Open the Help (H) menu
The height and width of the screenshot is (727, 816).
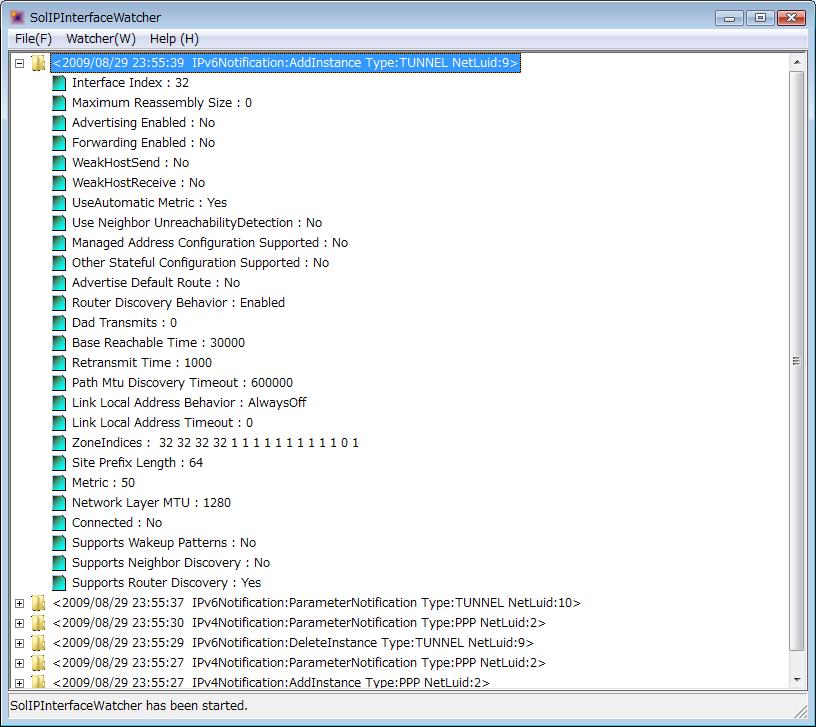[x=174, y=39]
